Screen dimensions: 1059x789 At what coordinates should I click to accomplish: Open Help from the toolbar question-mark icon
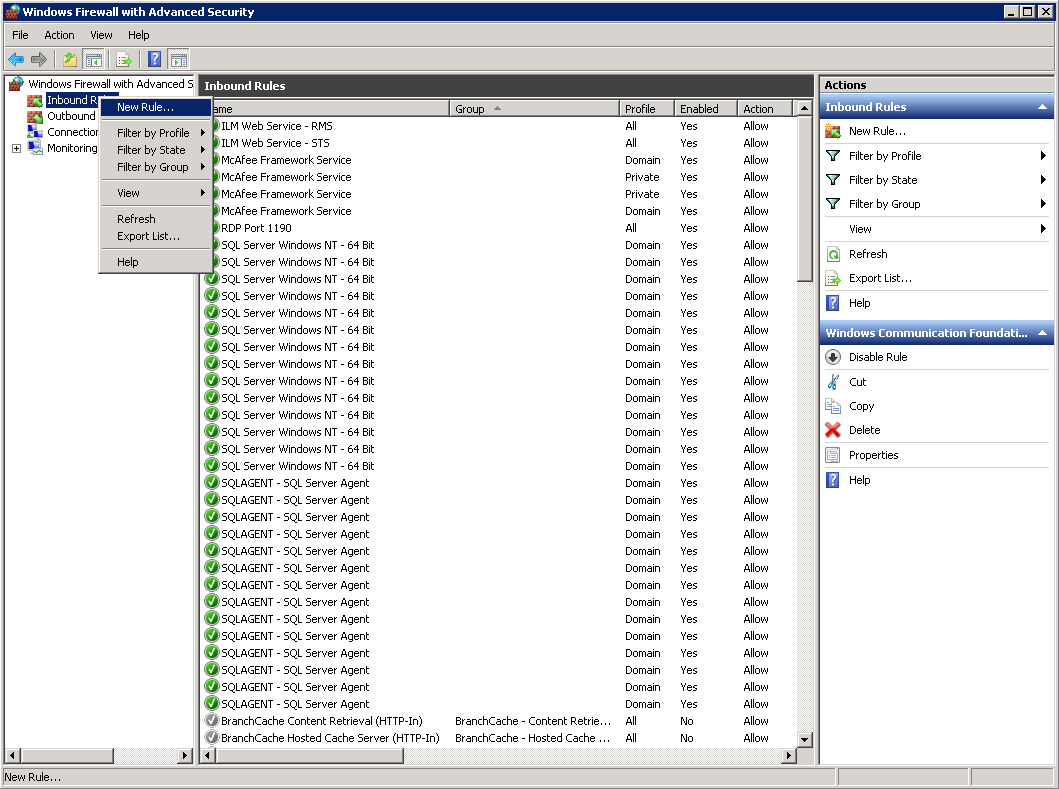click(x=155, y=59)
